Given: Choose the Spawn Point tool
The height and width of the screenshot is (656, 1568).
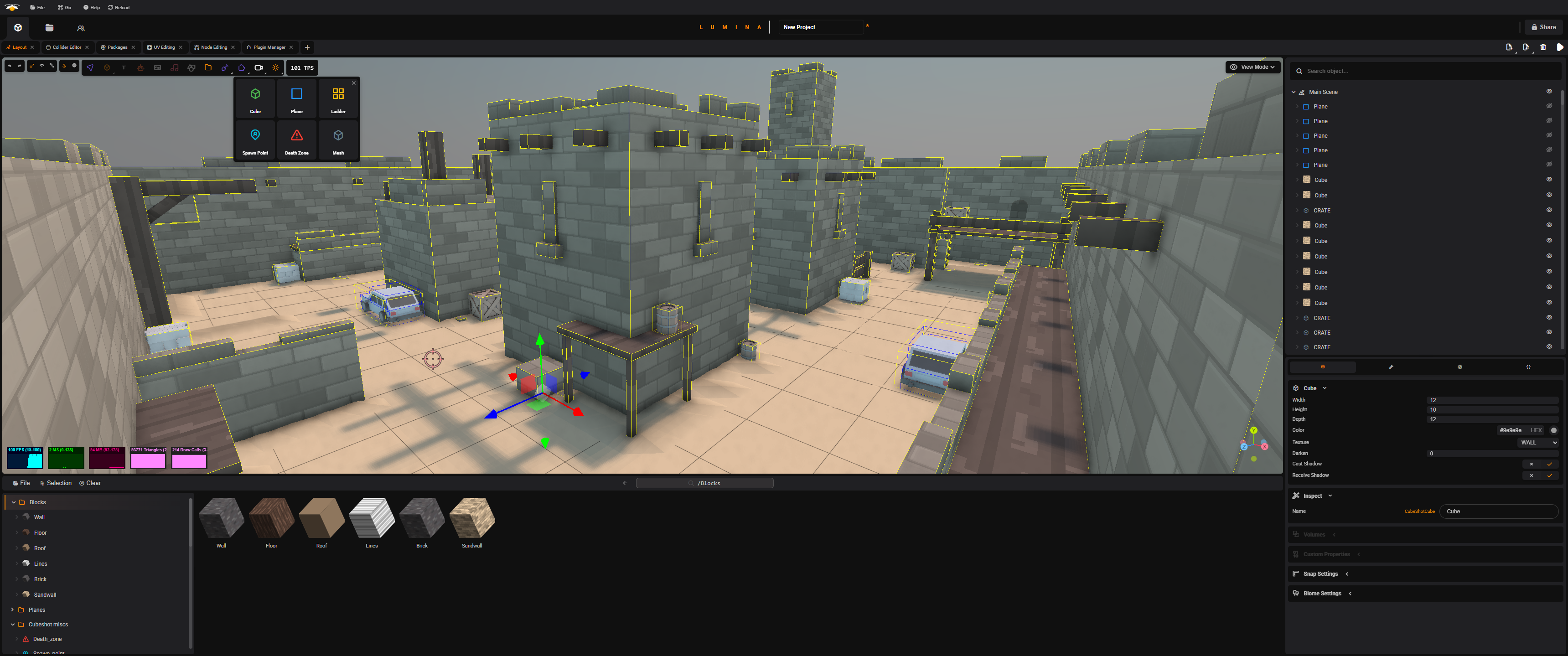Looking at the screenshot, I should pos(255,140).
